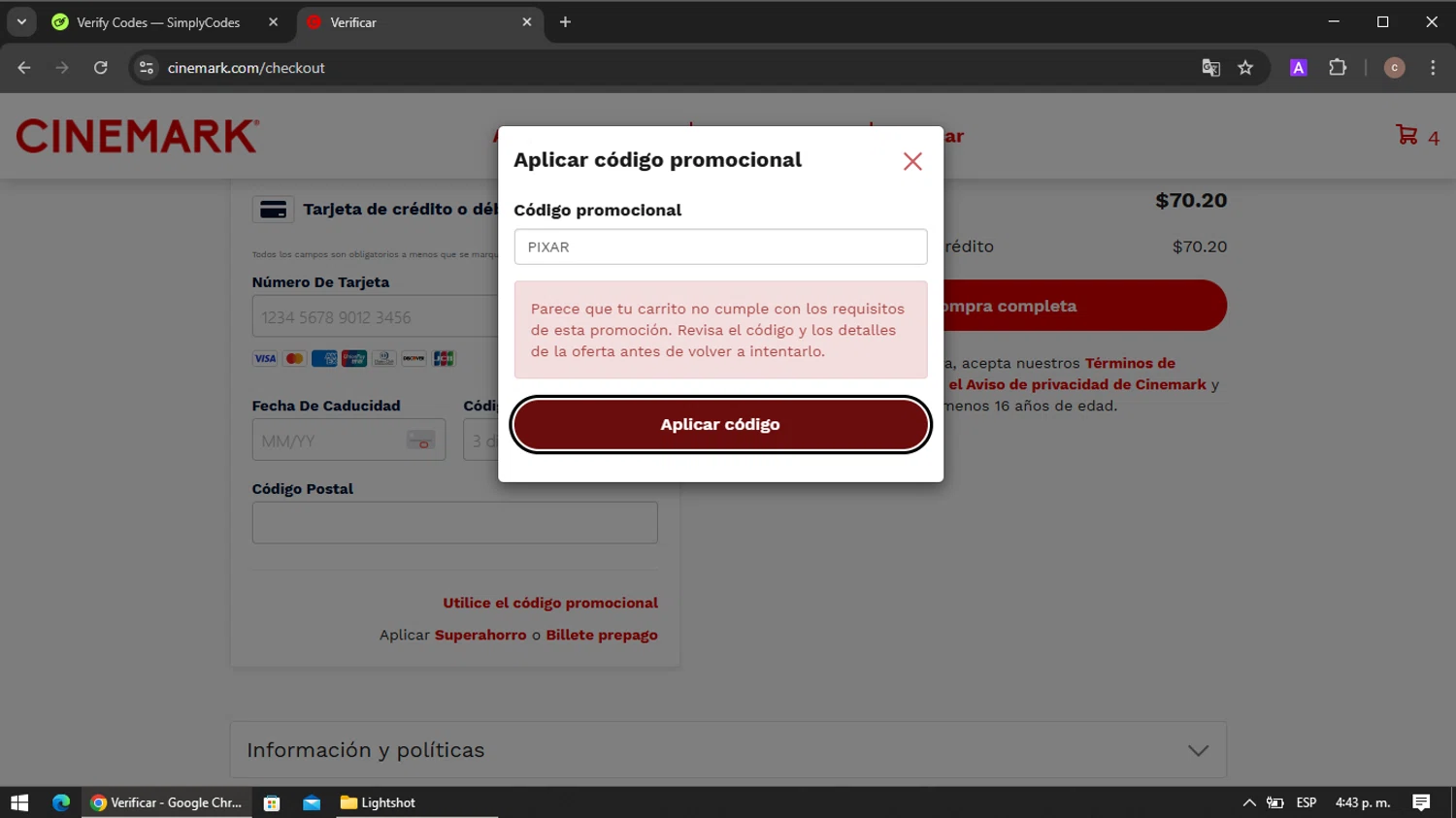1456x818 pixels.
Task: Open the notification center icon
Action: pyautogui.click(x=1421, y=802)
